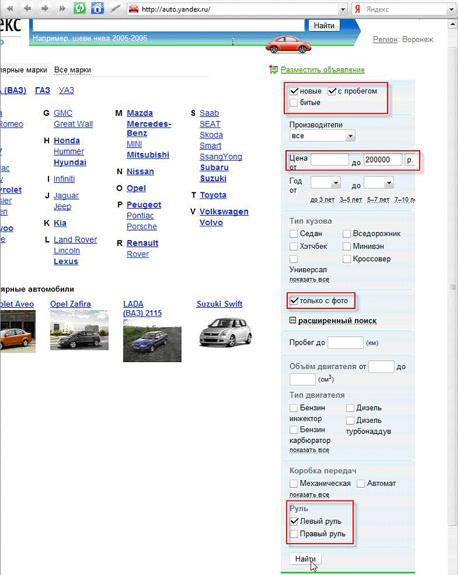Open the Toyota brand link

pos(213,195)
